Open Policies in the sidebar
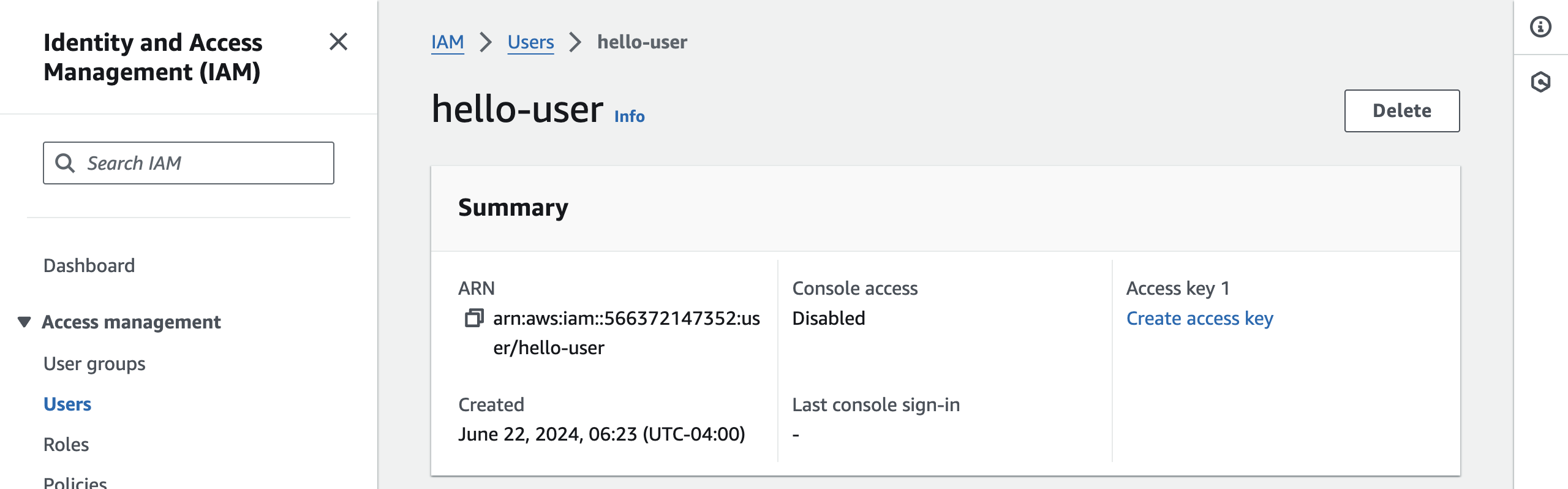Screen dimensions: 1568x489 pyautogui.click(x=75, y=482)
